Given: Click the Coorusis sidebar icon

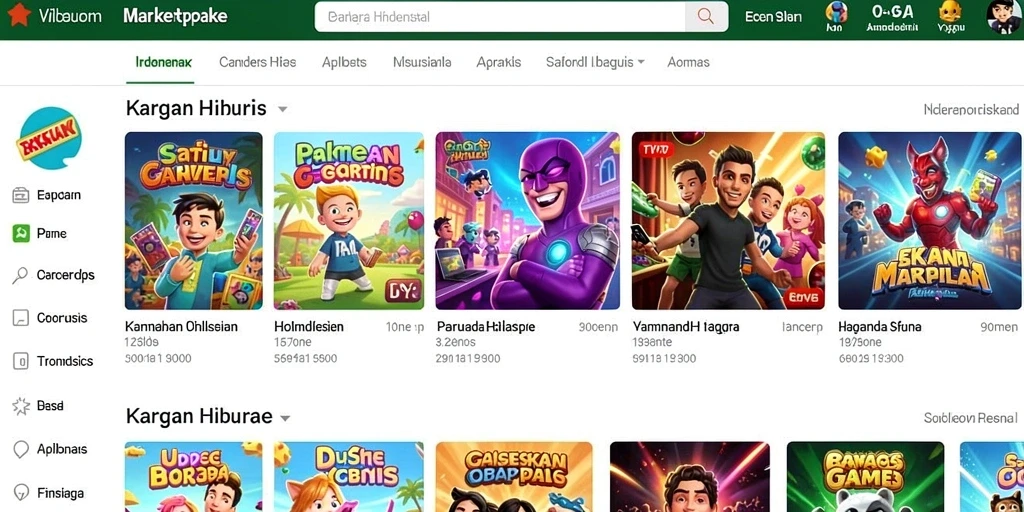Looking at the screenshot, I should [21, 318].
